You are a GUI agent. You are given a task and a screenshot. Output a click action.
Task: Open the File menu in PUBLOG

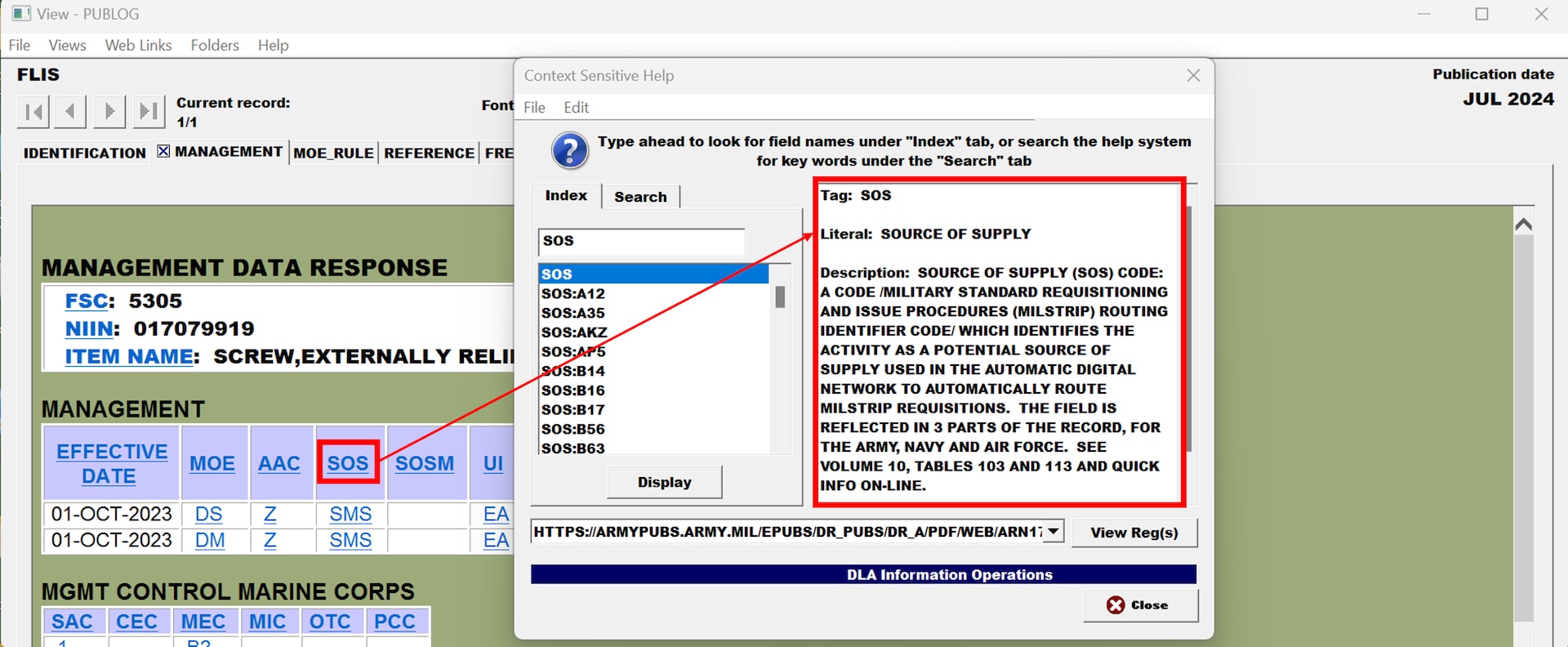point(20,45)
